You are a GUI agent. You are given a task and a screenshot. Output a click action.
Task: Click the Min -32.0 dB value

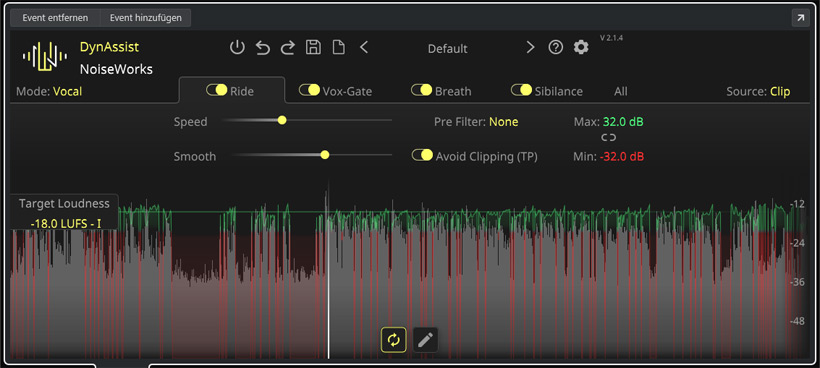[x=622, y=156]
